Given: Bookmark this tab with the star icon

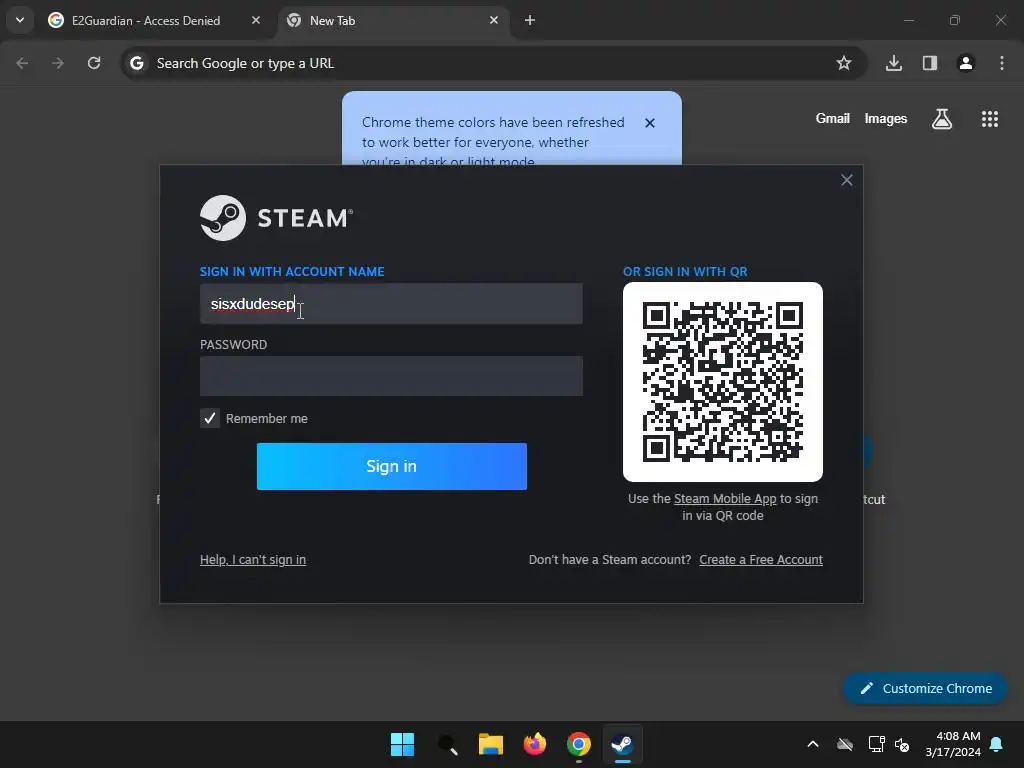Looking at the screenshot, I should click(844, 63).
